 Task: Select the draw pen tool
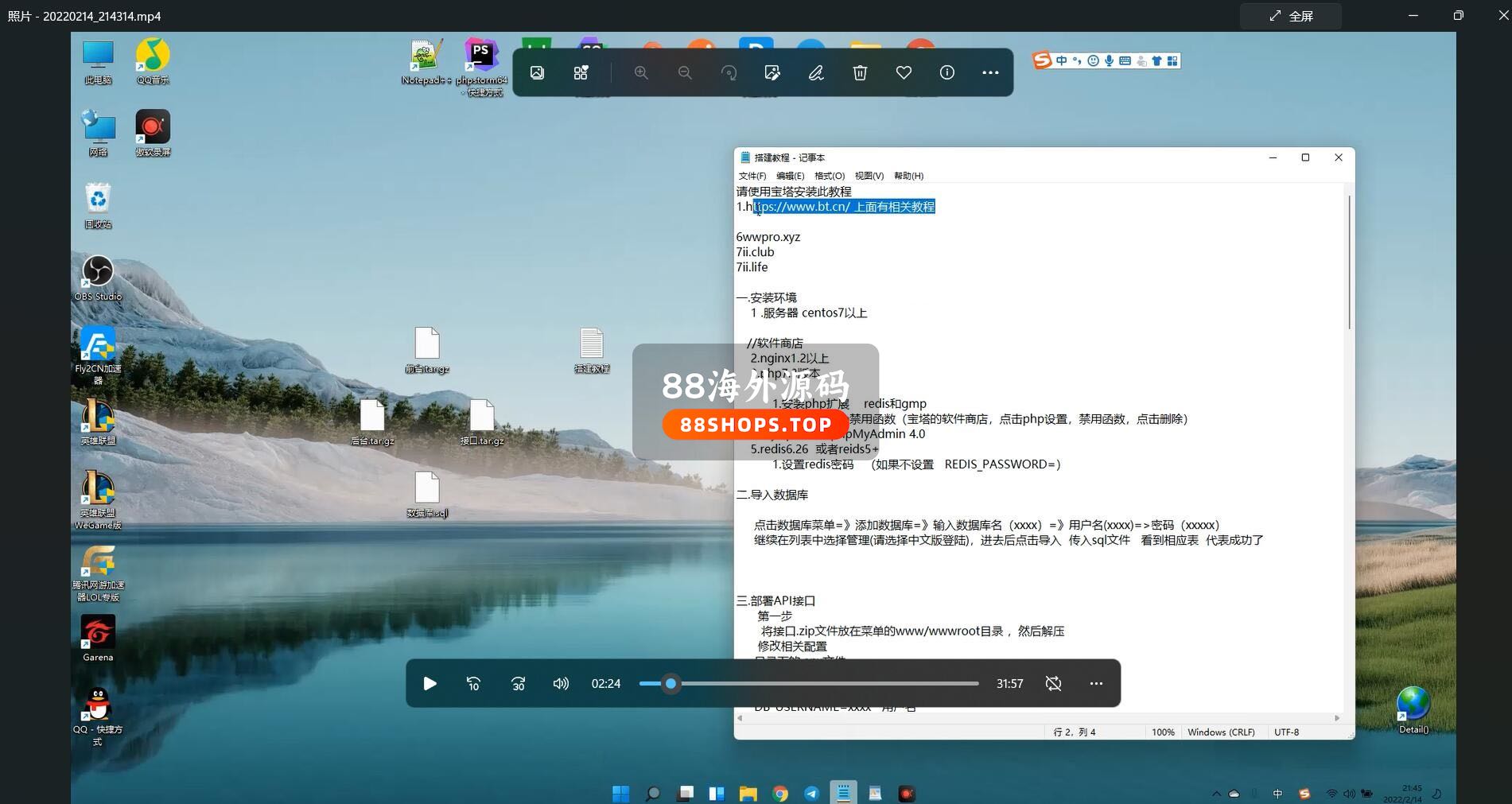816,72
